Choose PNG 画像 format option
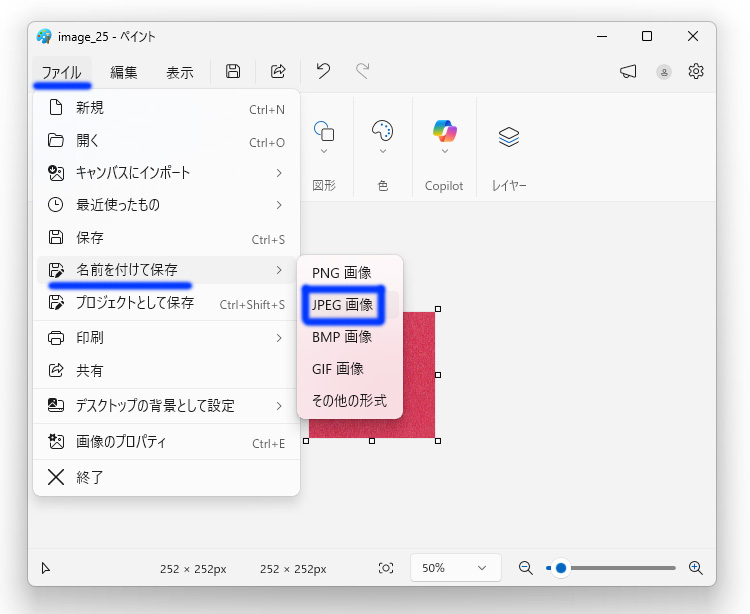The width and height of the screenshot is (750, 614). (342, 273)
